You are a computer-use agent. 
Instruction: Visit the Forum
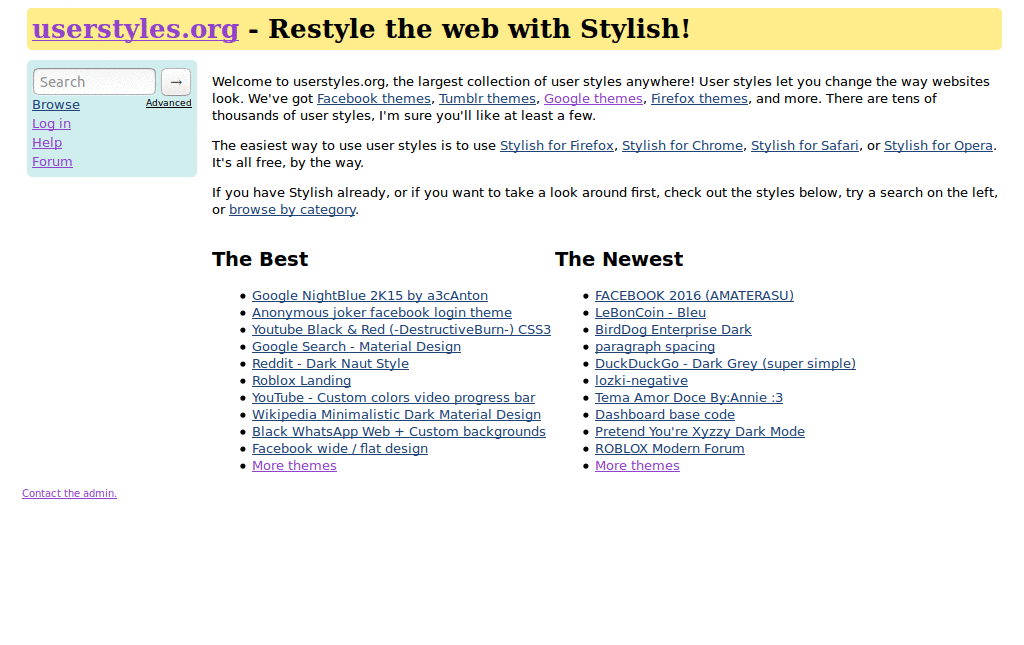(x=51, y=161)
